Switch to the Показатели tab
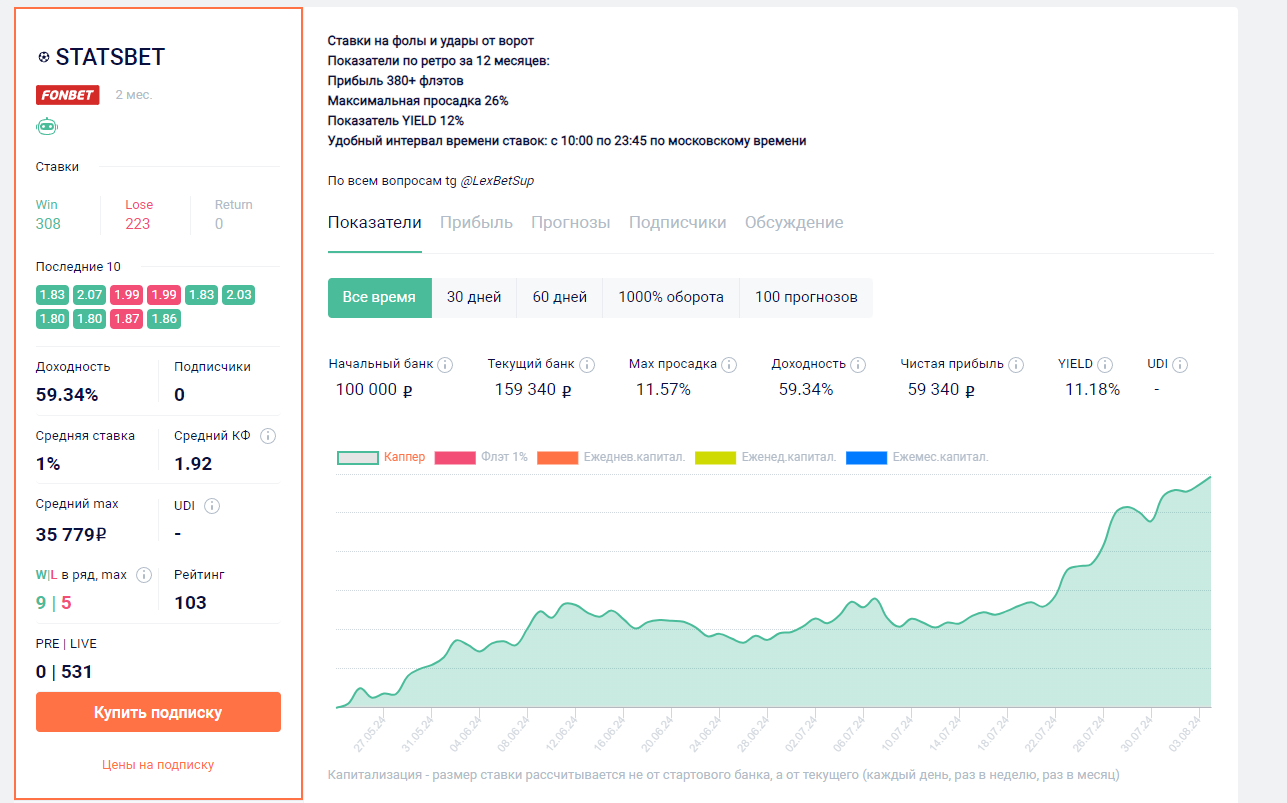The height and width of the screenshot is (803, 1287). [x=375, y=222]
